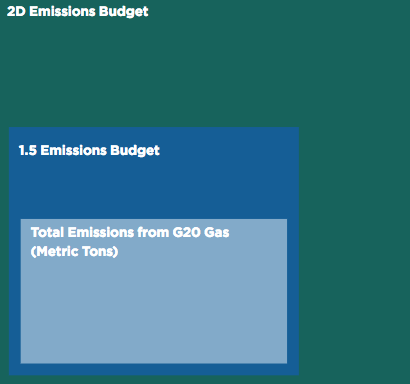The image size is (410, 384).
Task: Click the word "Budget" in the 1.5 label
Action: [x=135, y=151]
